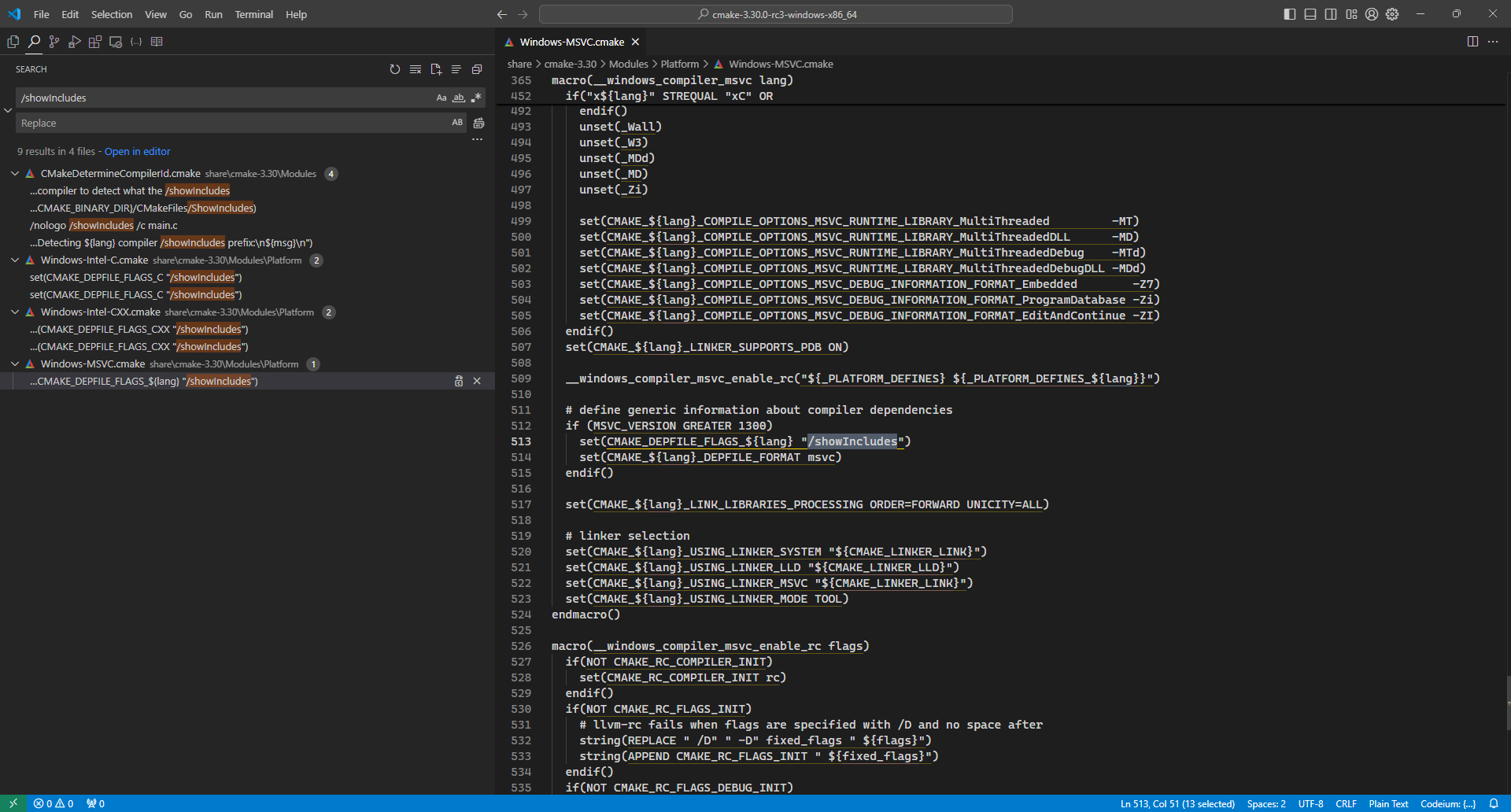Image resolution: width=1511 pixels, height=812 pixels.
Task: Click the Open in editor link
Action: pos(137,152)
